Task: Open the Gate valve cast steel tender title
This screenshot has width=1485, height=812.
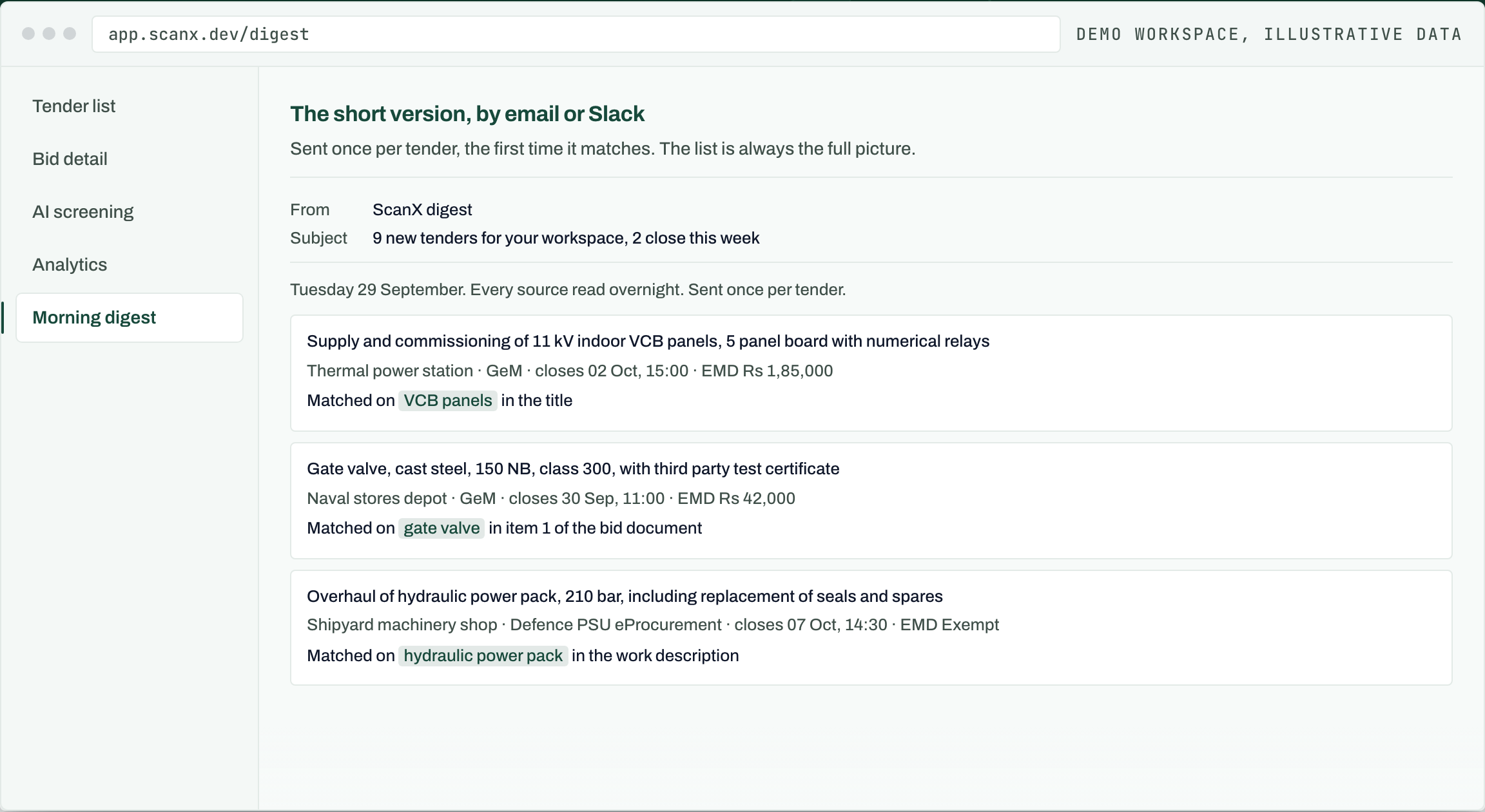Action: pos(573,469)
